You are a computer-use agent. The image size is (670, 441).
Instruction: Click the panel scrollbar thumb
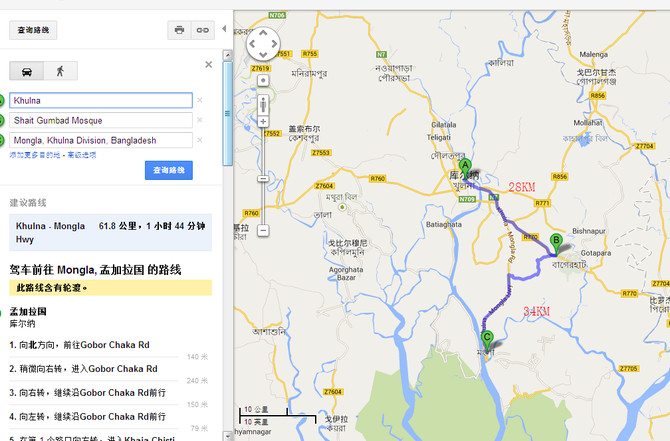pyautogui.click(x=227, y=113)
